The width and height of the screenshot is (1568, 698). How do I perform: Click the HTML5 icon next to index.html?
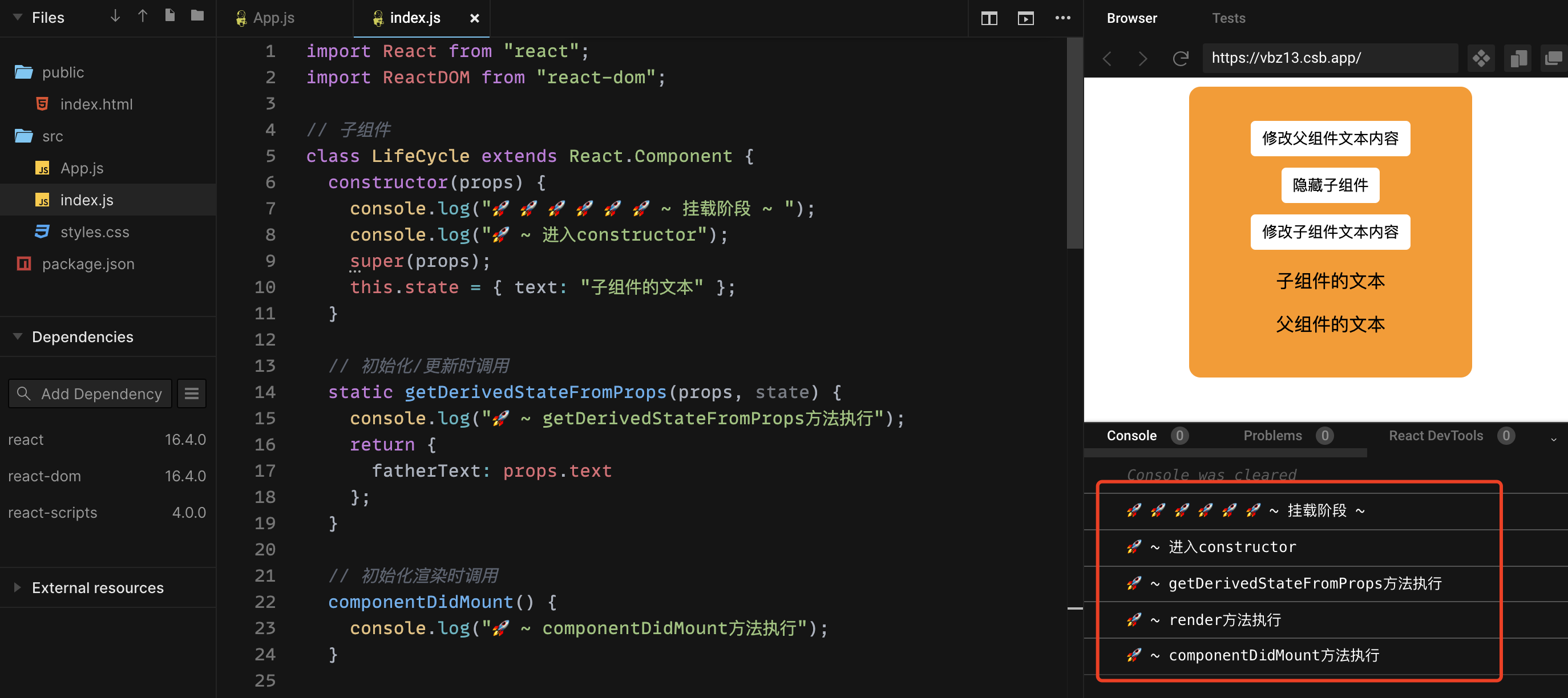point(42,104)
